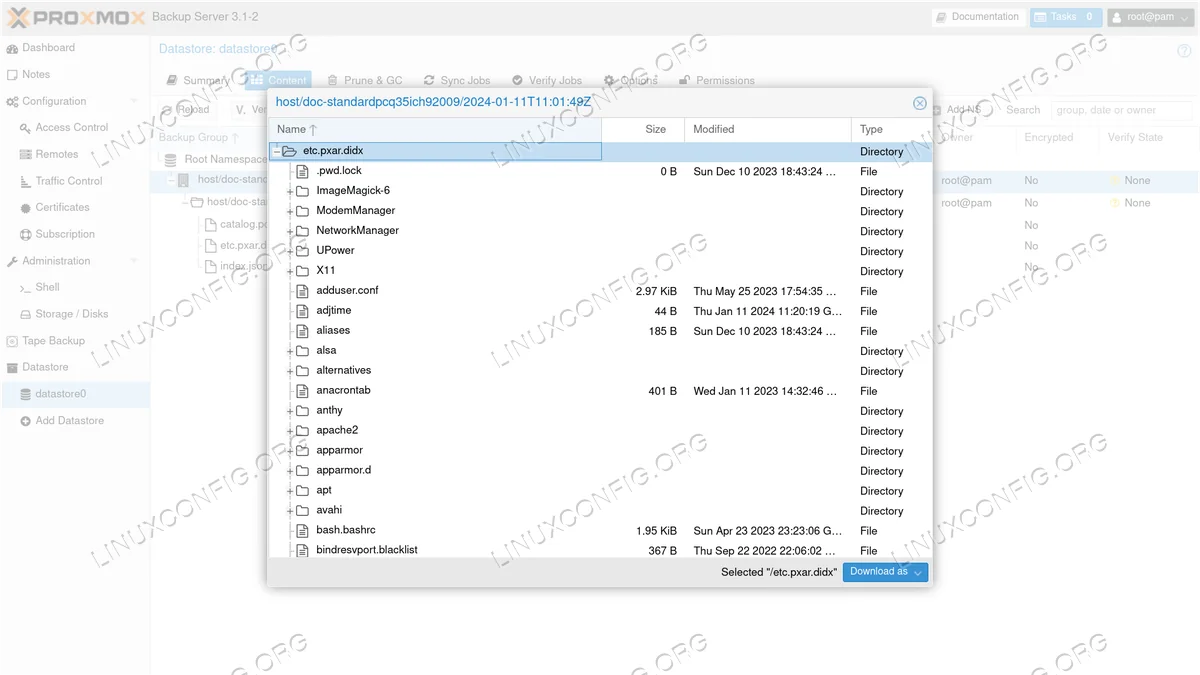Switch to the Sync Jobs tab
The height and width of the screenshot is (675, 1200).
pos(457,80)
